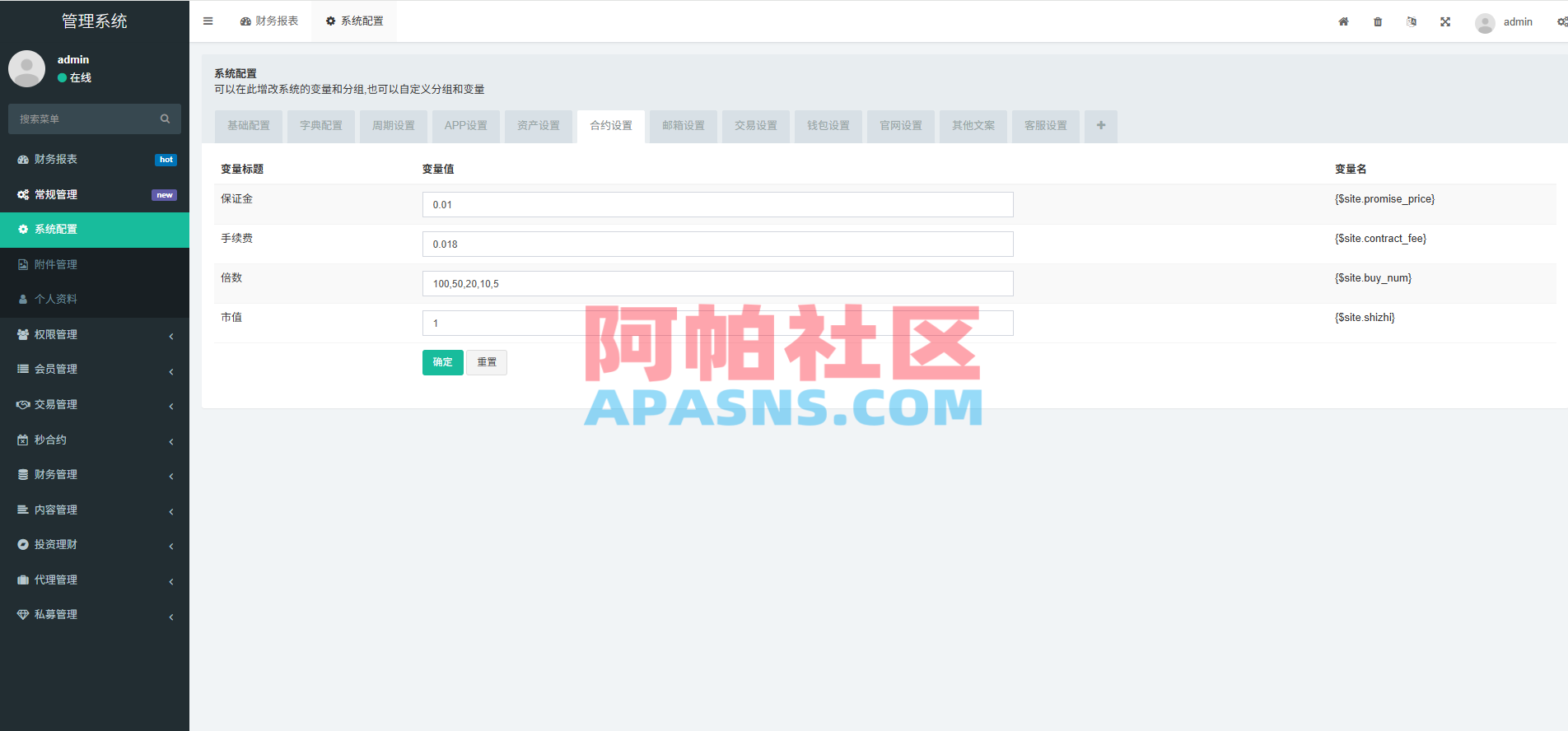The width and height of the screenshot is (1568, 731).
Task: Click the search magnifier icon in sidebar
Action: [165, 119]
